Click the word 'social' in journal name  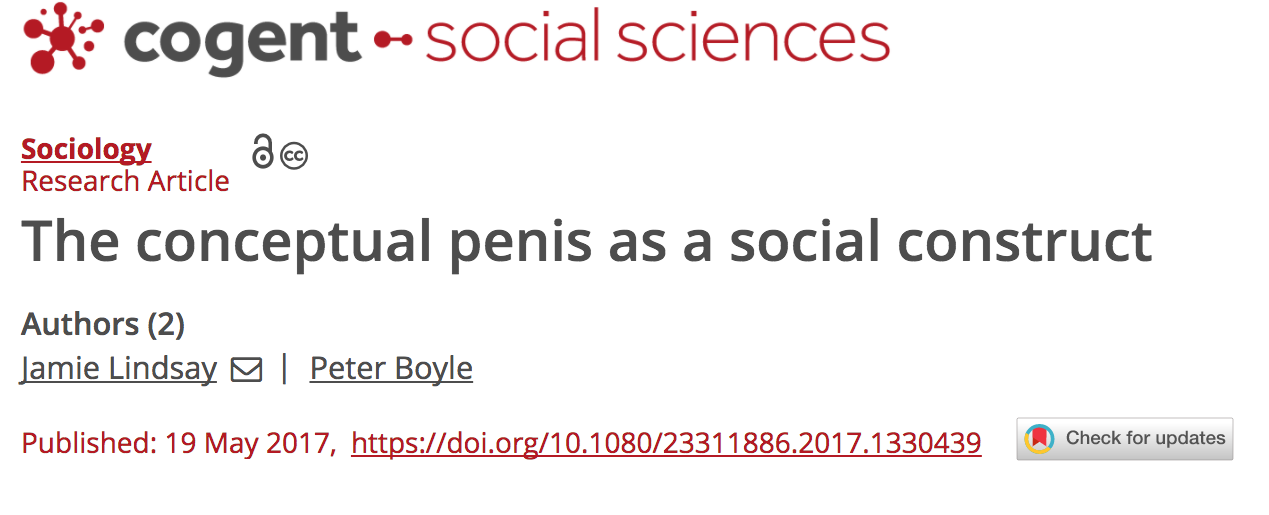pos(517,38)
